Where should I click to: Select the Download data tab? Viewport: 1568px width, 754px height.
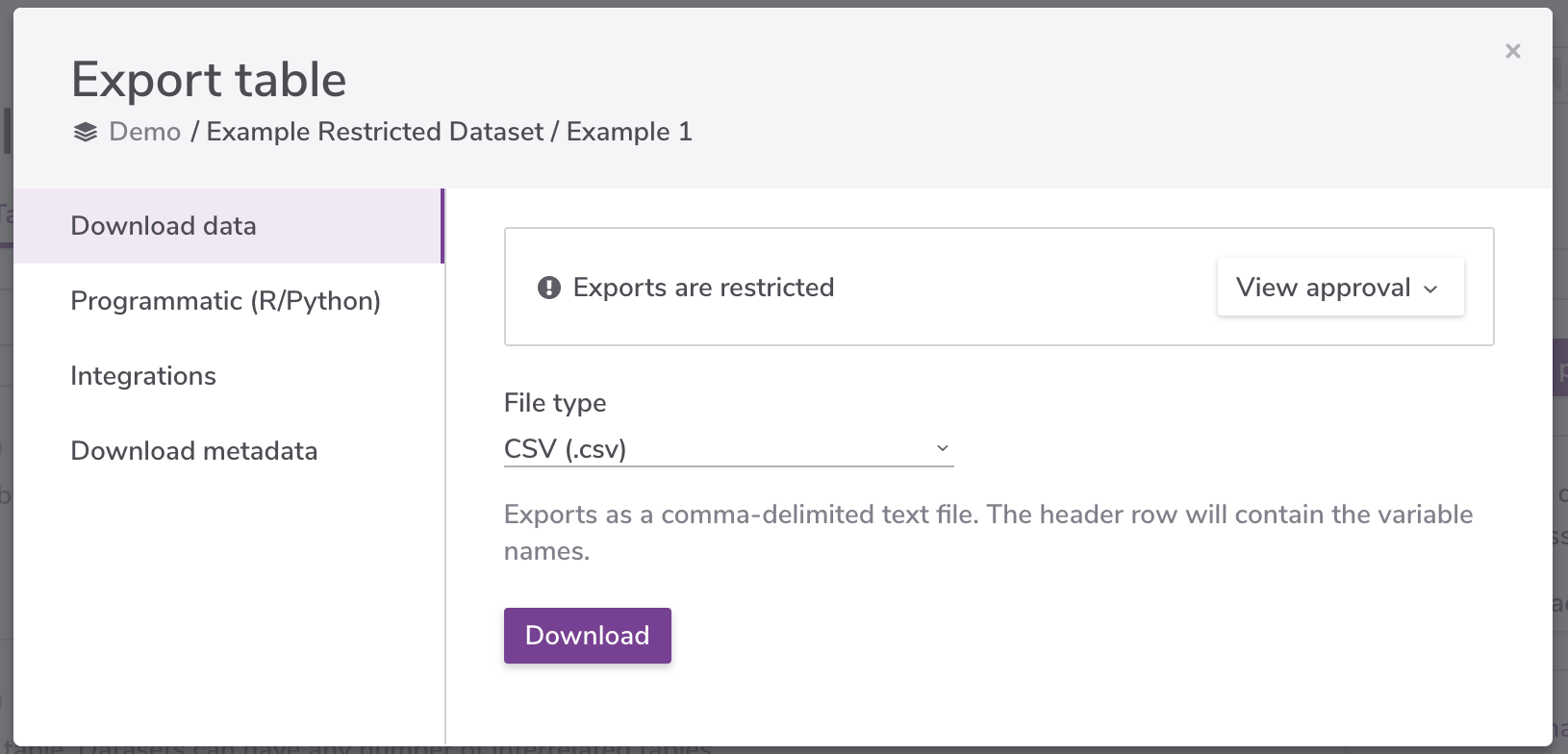pos(164,226)
